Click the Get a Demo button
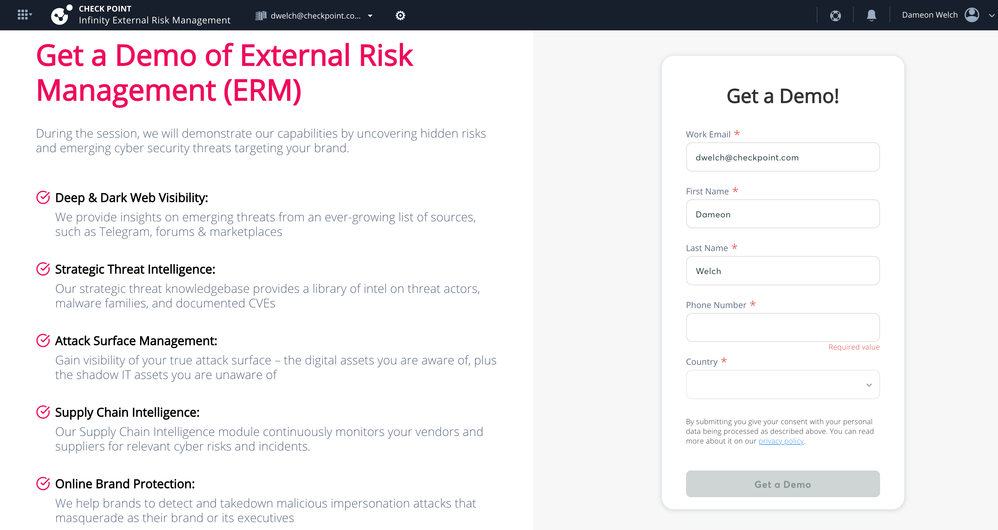Viewport: 998px width, 530px height. (782, 484)
